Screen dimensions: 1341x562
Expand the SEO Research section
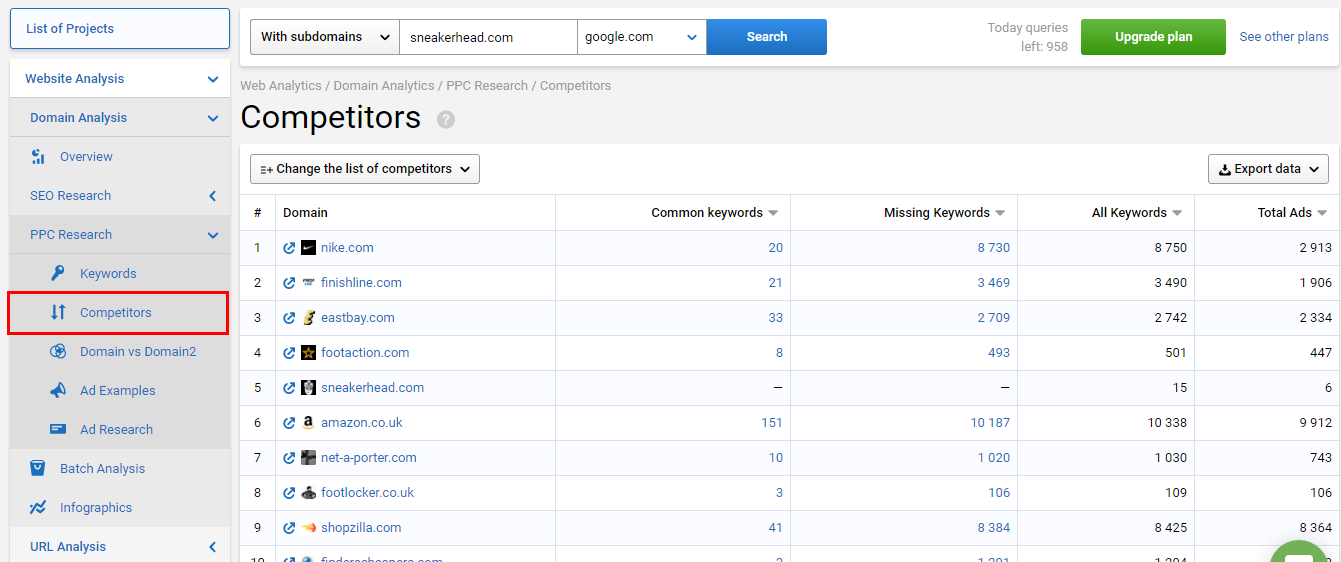click(213, 196)
